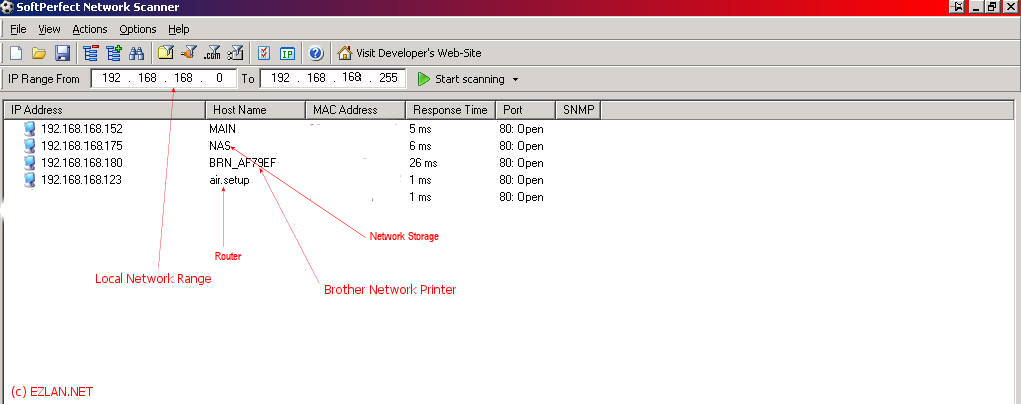The width and height of the screenshot is (1021, 404).
Task: Click the expand all tree icon
Action: [114, 53]
